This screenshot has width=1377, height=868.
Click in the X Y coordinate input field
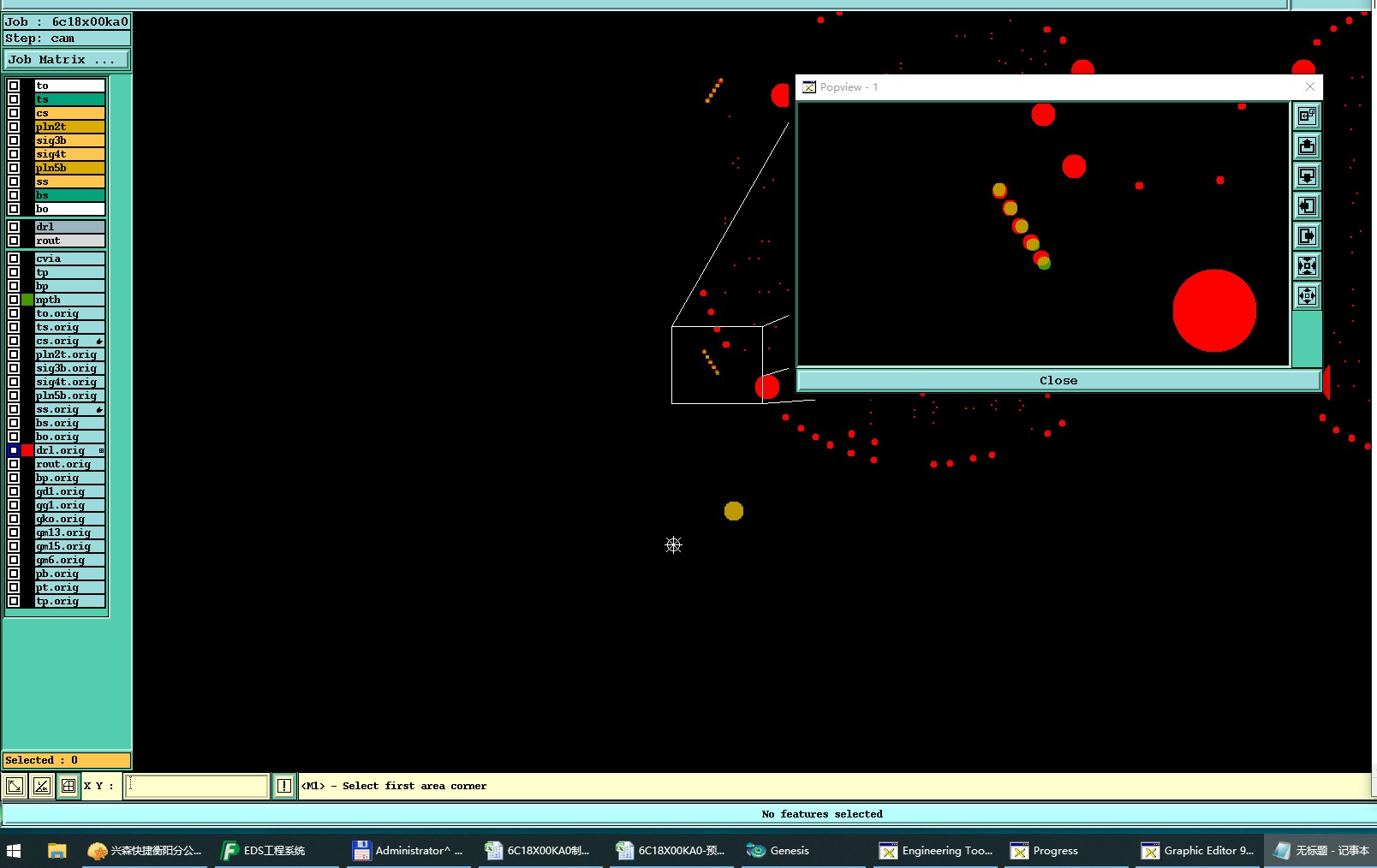(x=197, y=786)
